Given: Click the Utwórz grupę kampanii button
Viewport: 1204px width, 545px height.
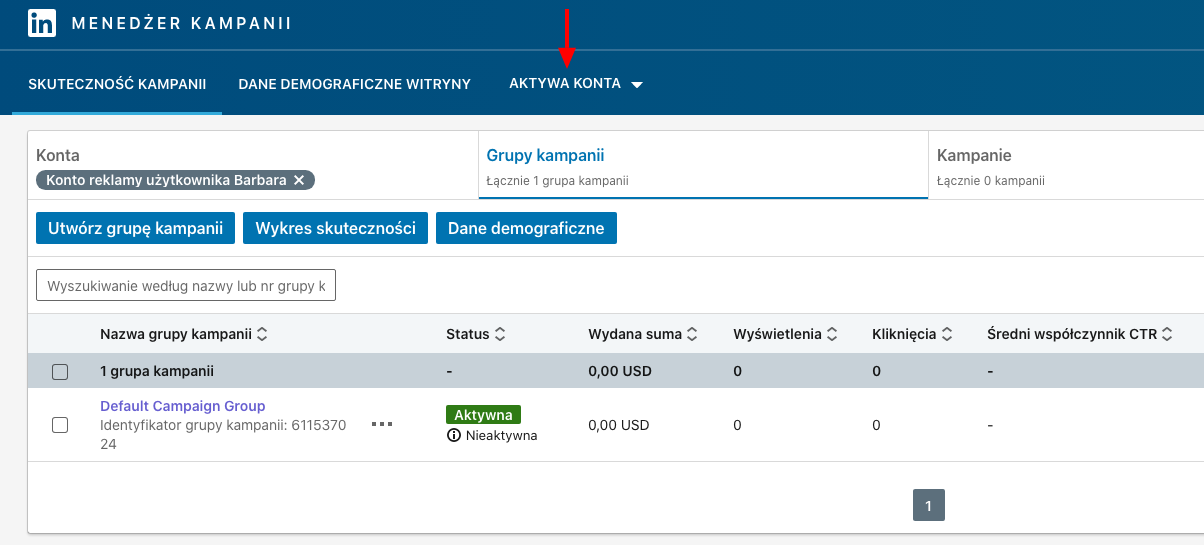Looking at the screenshot, I should [x=135, y=228].
